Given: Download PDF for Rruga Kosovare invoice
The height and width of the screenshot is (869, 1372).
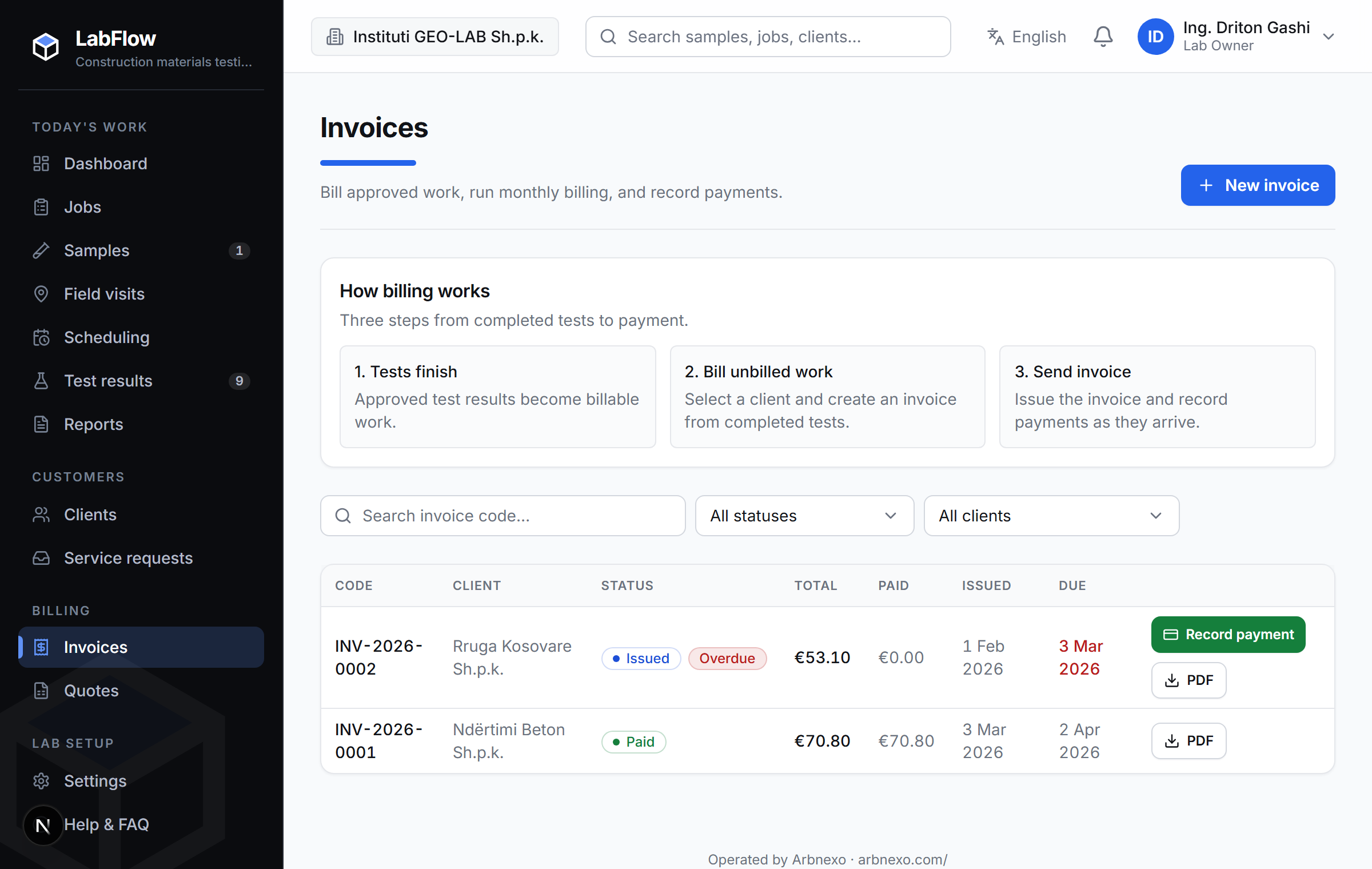Looking at the screenshot, I should tap(1188, 680).
